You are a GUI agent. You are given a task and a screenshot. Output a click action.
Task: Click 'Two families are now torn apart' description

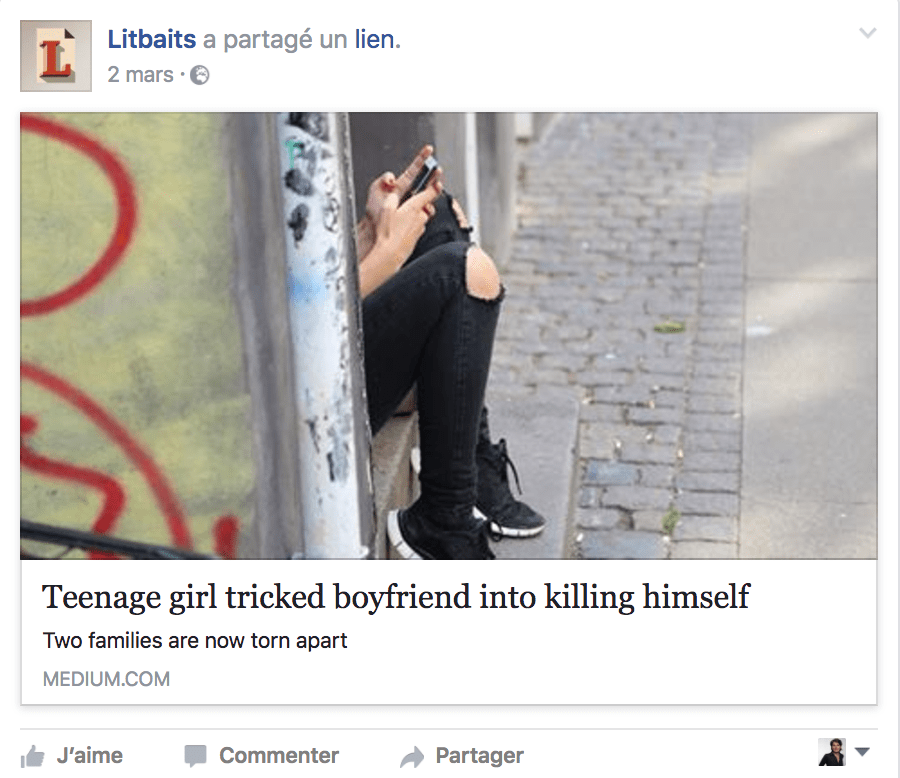click(x=195, y=640)
